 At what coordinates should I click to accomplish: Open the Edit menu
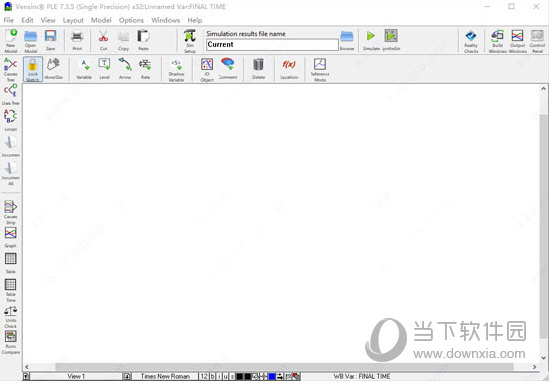(x=27, y=20)
